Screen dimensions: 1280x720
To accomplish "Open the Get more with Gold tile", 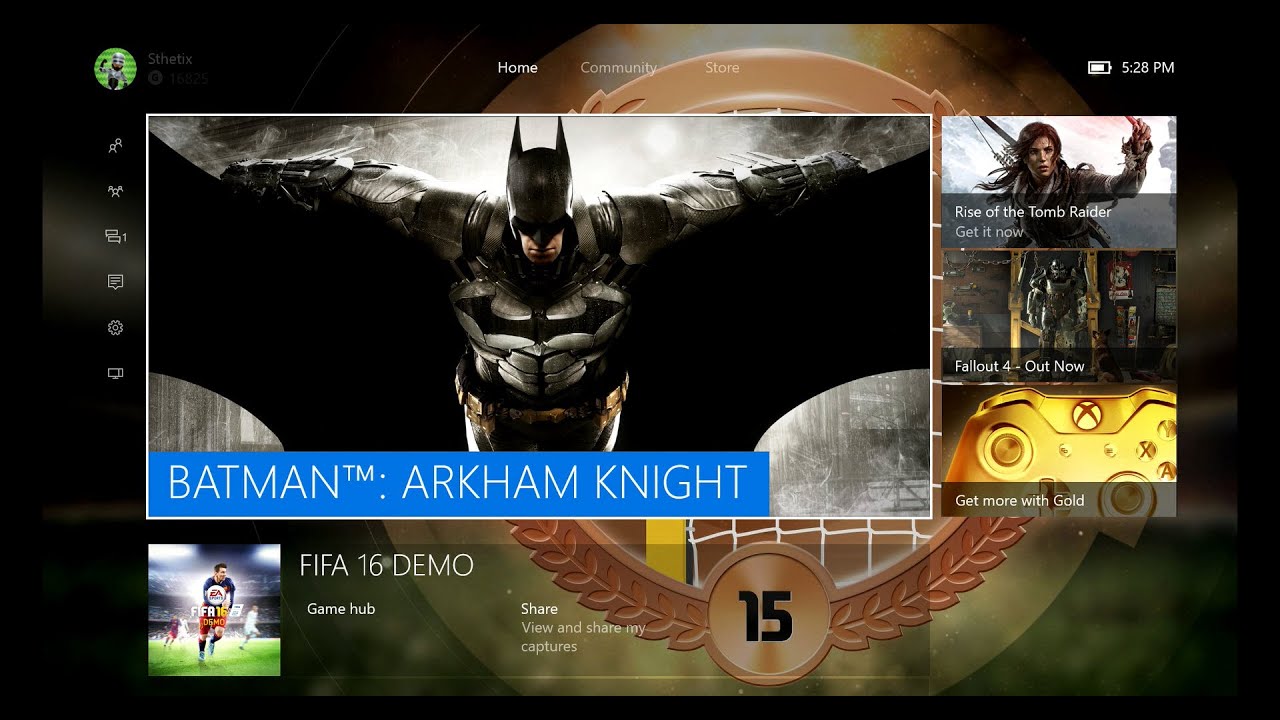I will (x=1059, y=450).
